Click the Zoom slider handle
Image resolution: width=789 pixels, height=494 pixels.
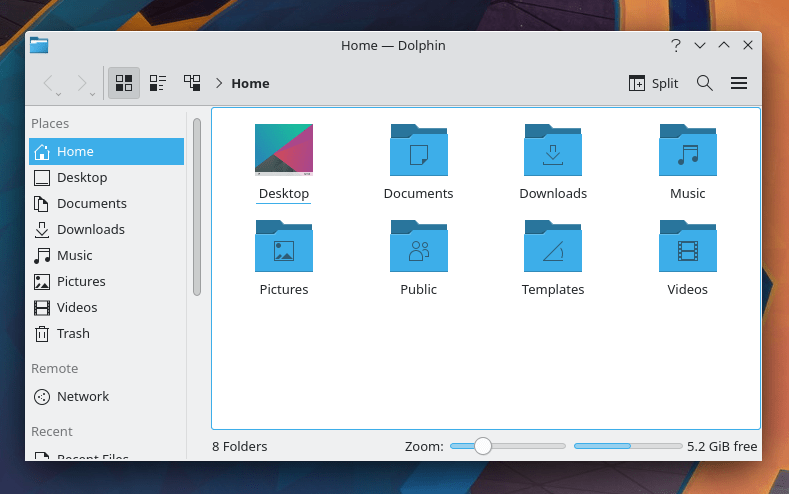click(483, 446)
